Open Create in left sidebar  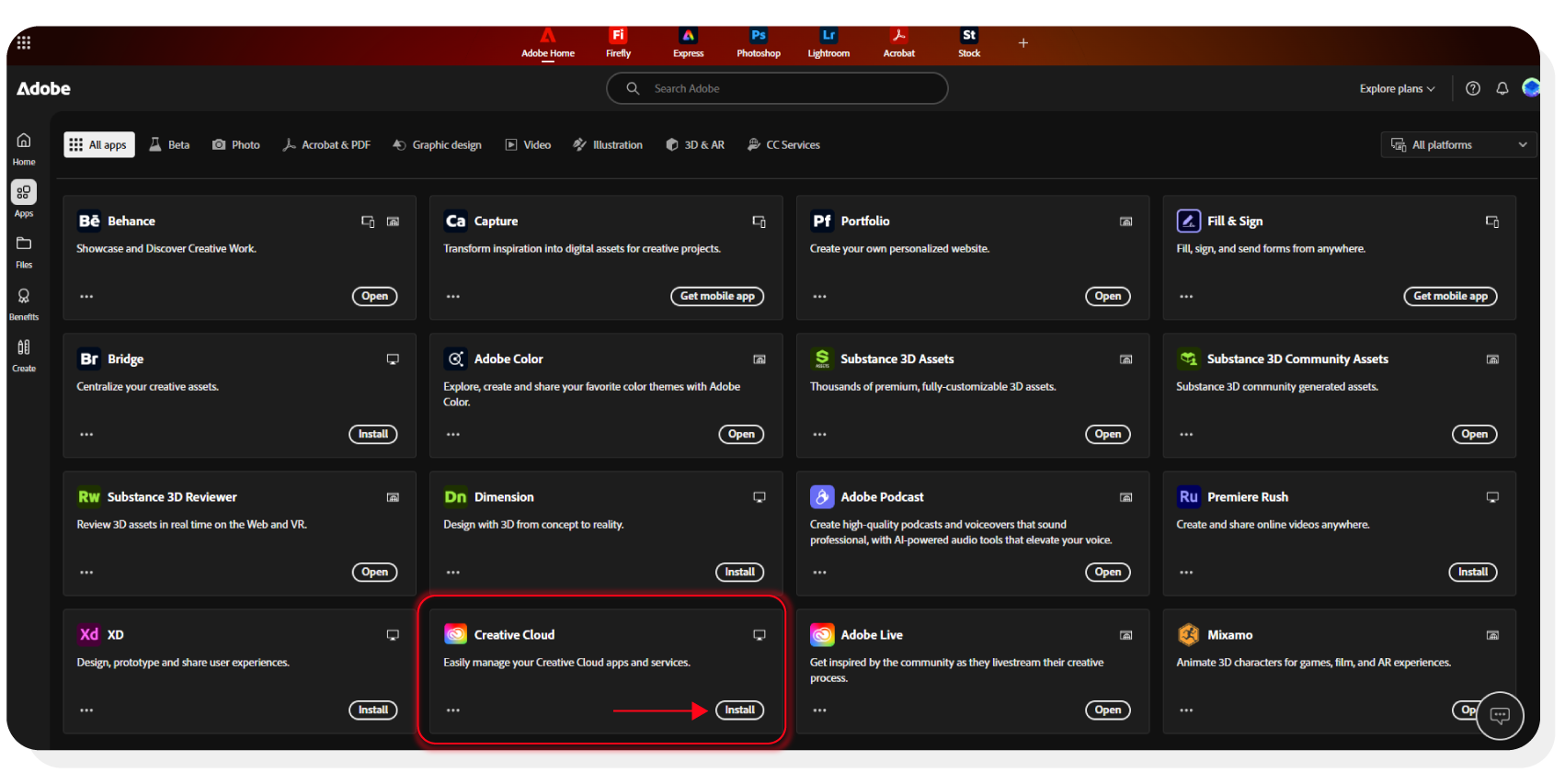click(24, 356)
